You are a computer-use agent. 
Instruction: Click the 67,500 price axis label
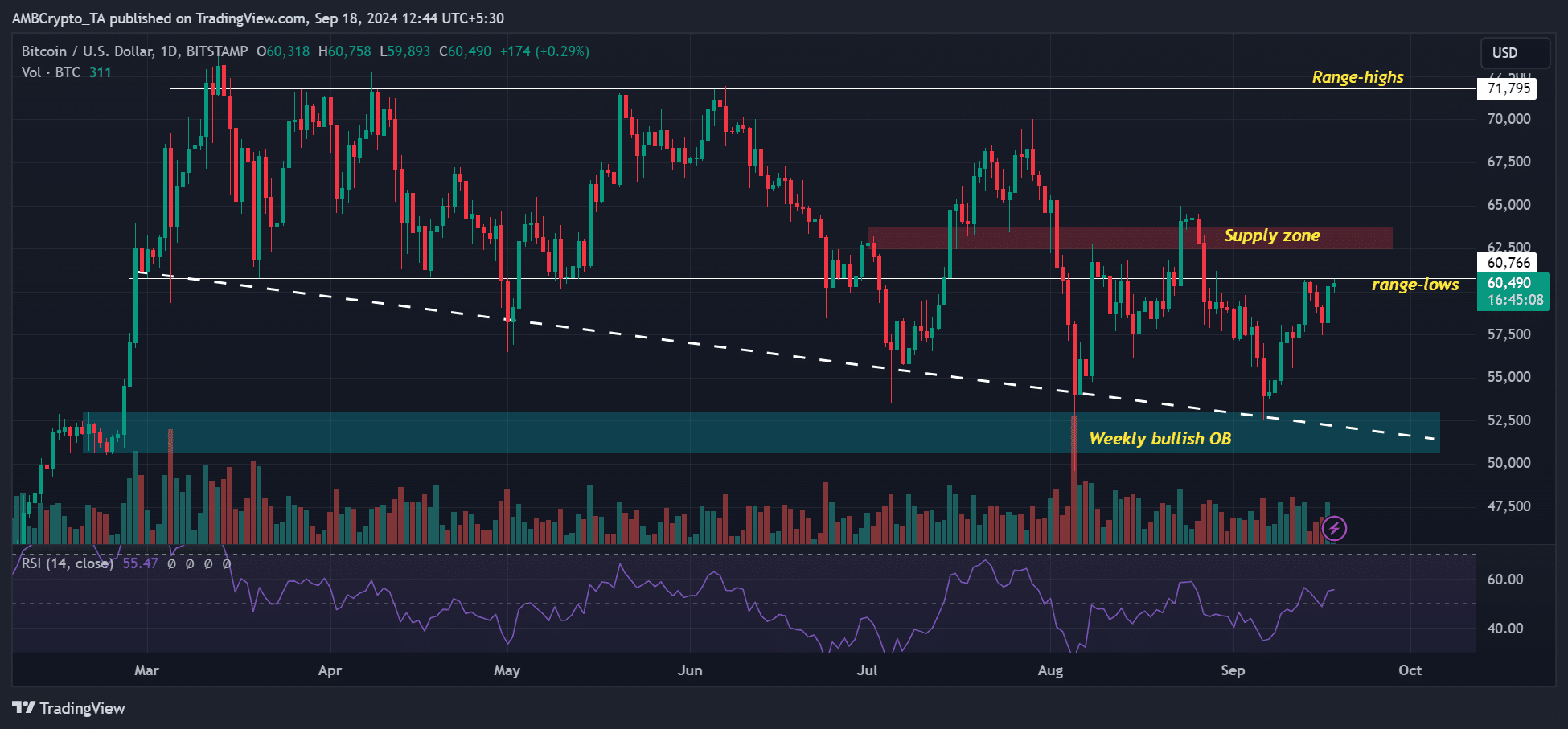tap(1509, 162)
